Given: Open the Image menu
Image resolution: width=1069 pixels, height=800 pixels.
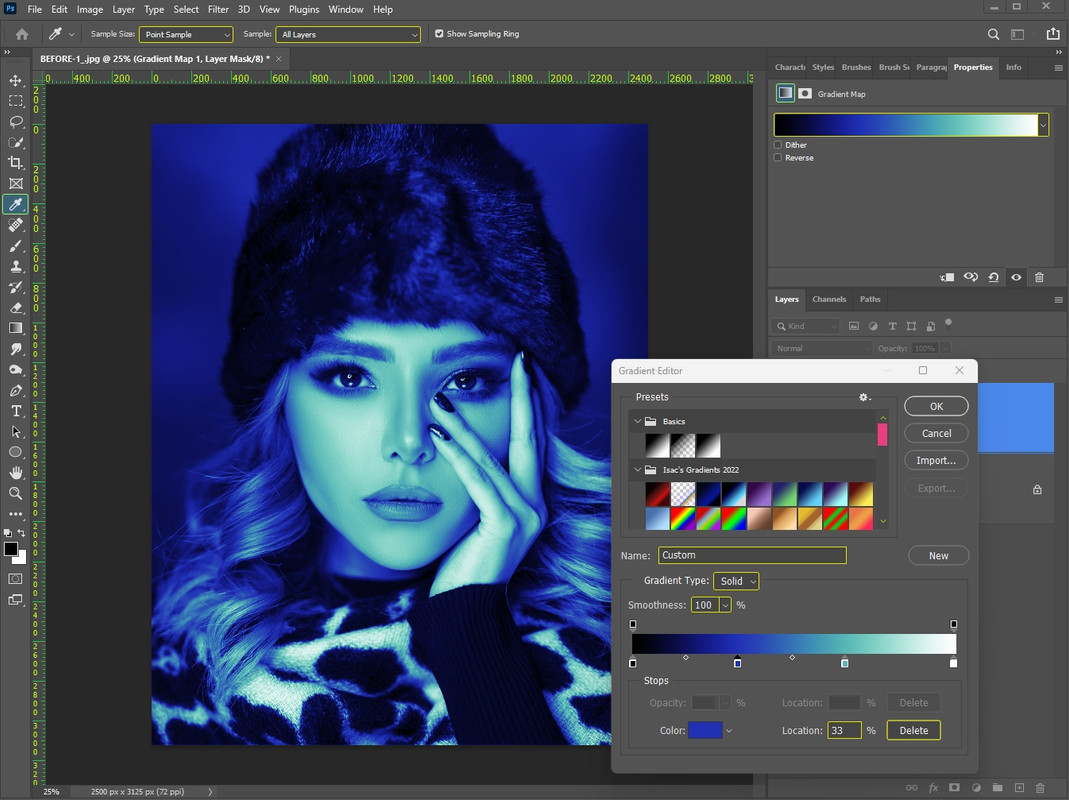Looking at the screenshot, I should pyautogui.click(x=89, y=10).
